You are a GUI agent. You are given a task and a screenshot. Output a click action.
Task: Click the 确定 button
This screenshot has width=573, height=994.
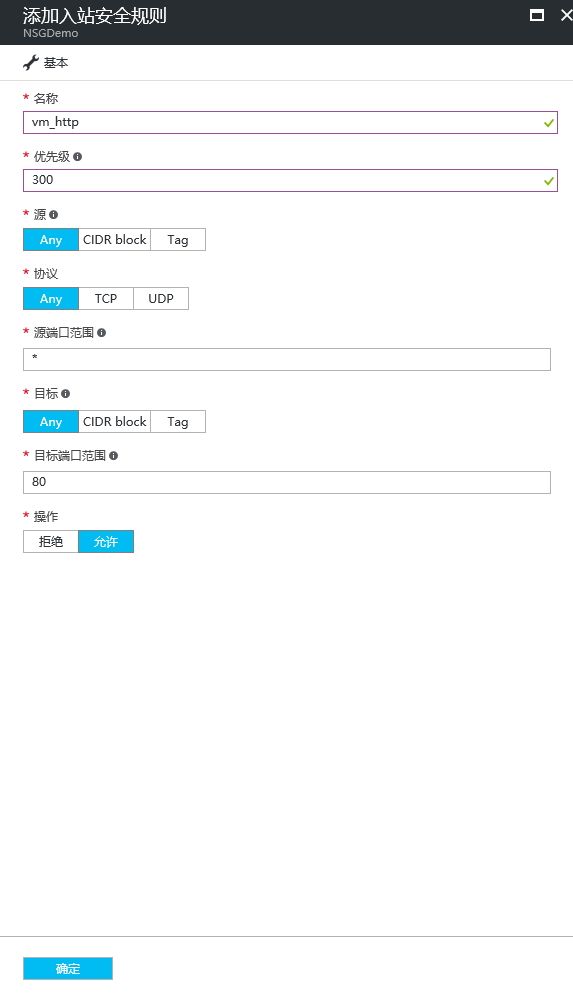pyautogui.click(x=68, y=969)
